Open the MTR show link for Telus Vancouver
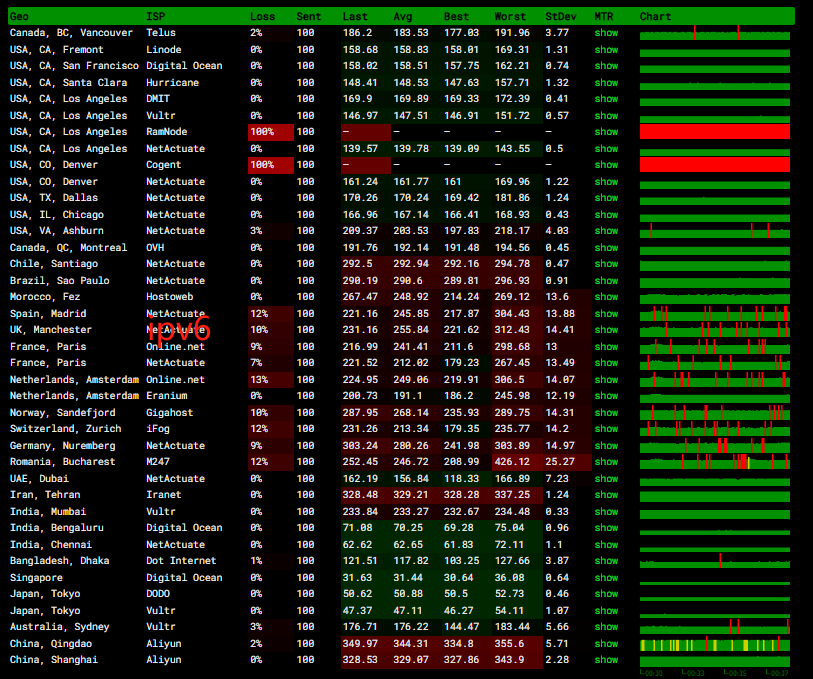The image size is (813, 679). 606,33
